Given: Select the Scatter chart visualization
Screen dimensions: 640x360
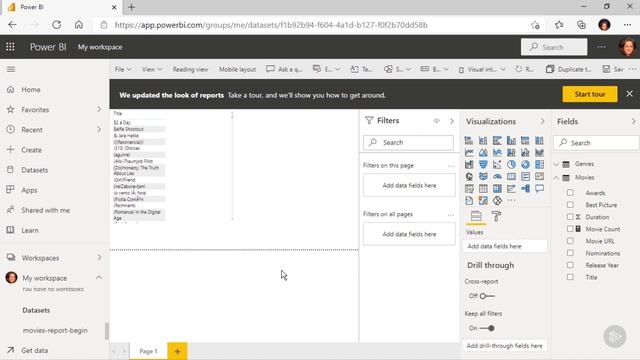Looking at the screenshot, I should coord(497,164).
